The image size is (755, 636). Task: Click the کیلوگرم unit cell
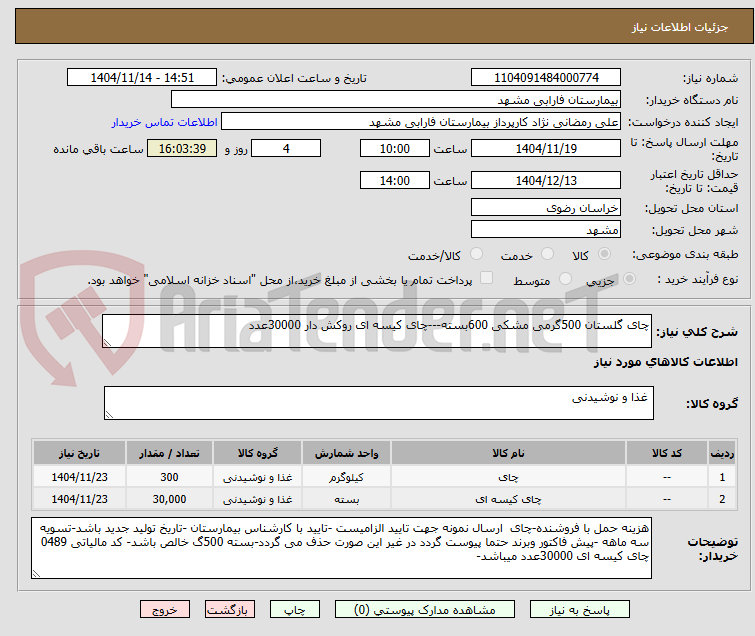coord(346,477)
